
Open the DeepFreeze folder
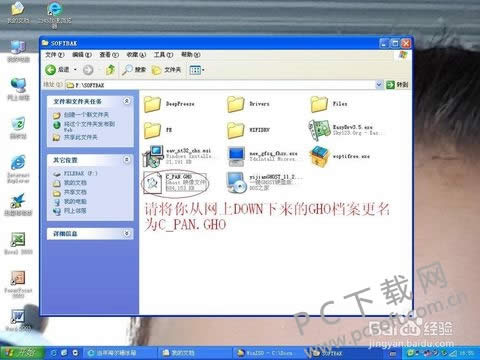tap(169, 104)
